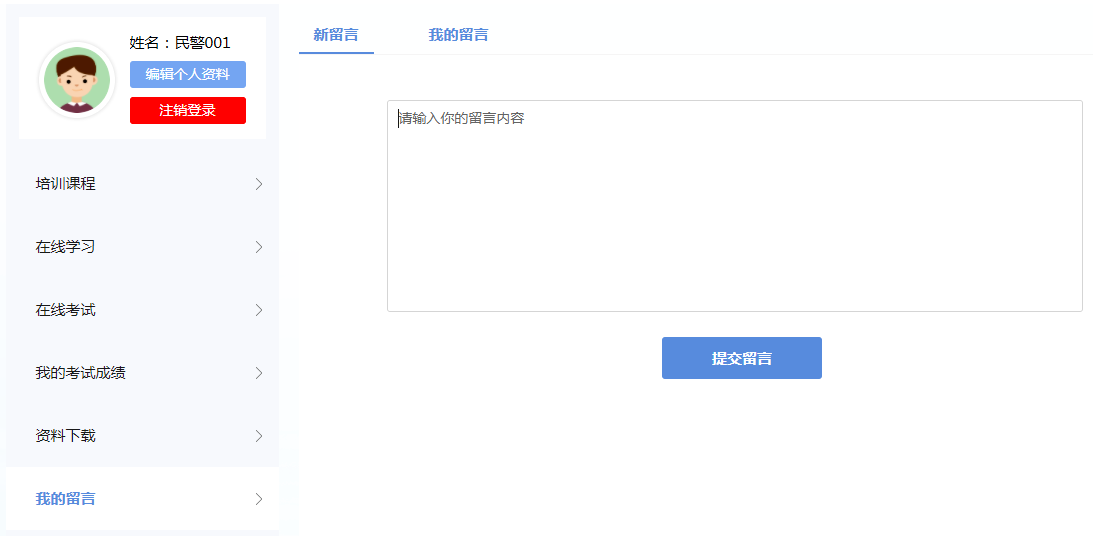Viewport: 1093px width, 536px height.
Task: Click the arrow icon beside sidebar 我的留言
Action: click(259, 499)
